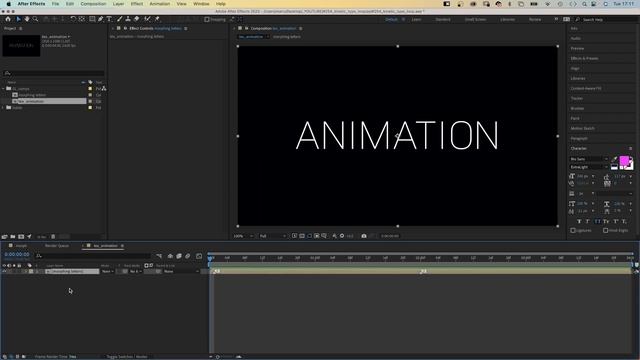This screenshot has width=640, height=360.
Task: Select the Puppet Pin tool
Action: pos(157,19)
